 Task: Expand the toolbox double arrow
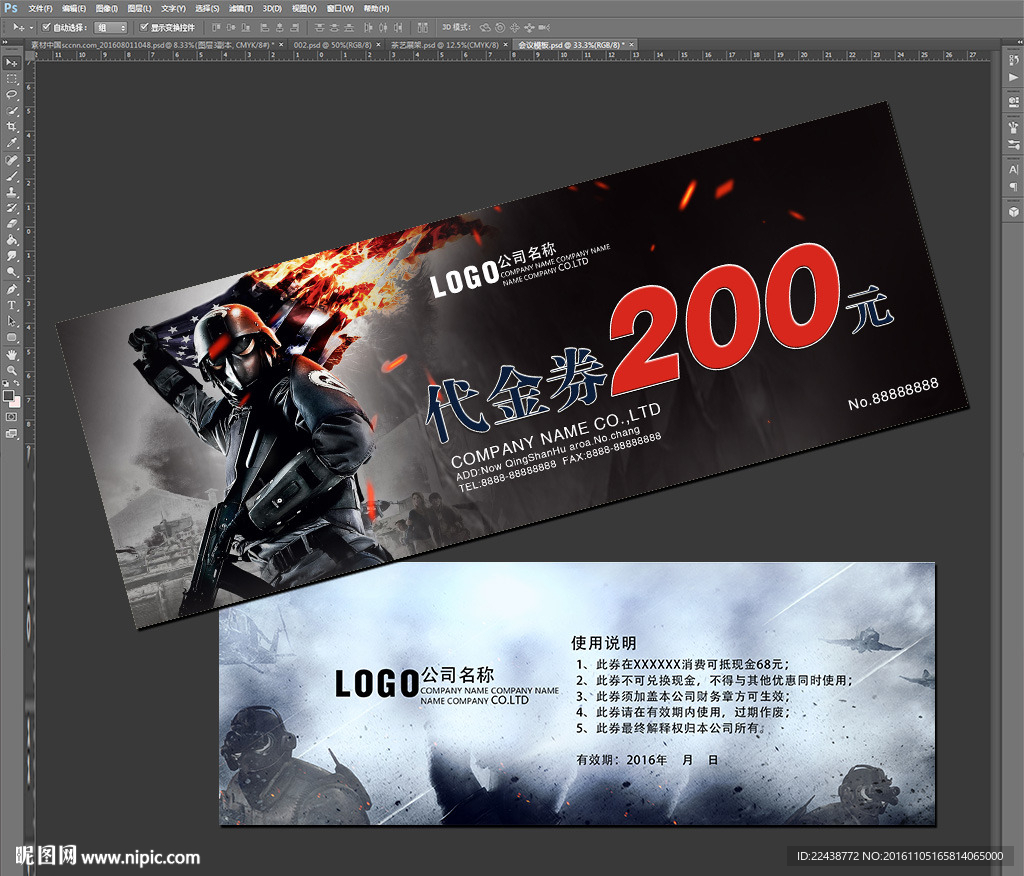tap(5, 42)
